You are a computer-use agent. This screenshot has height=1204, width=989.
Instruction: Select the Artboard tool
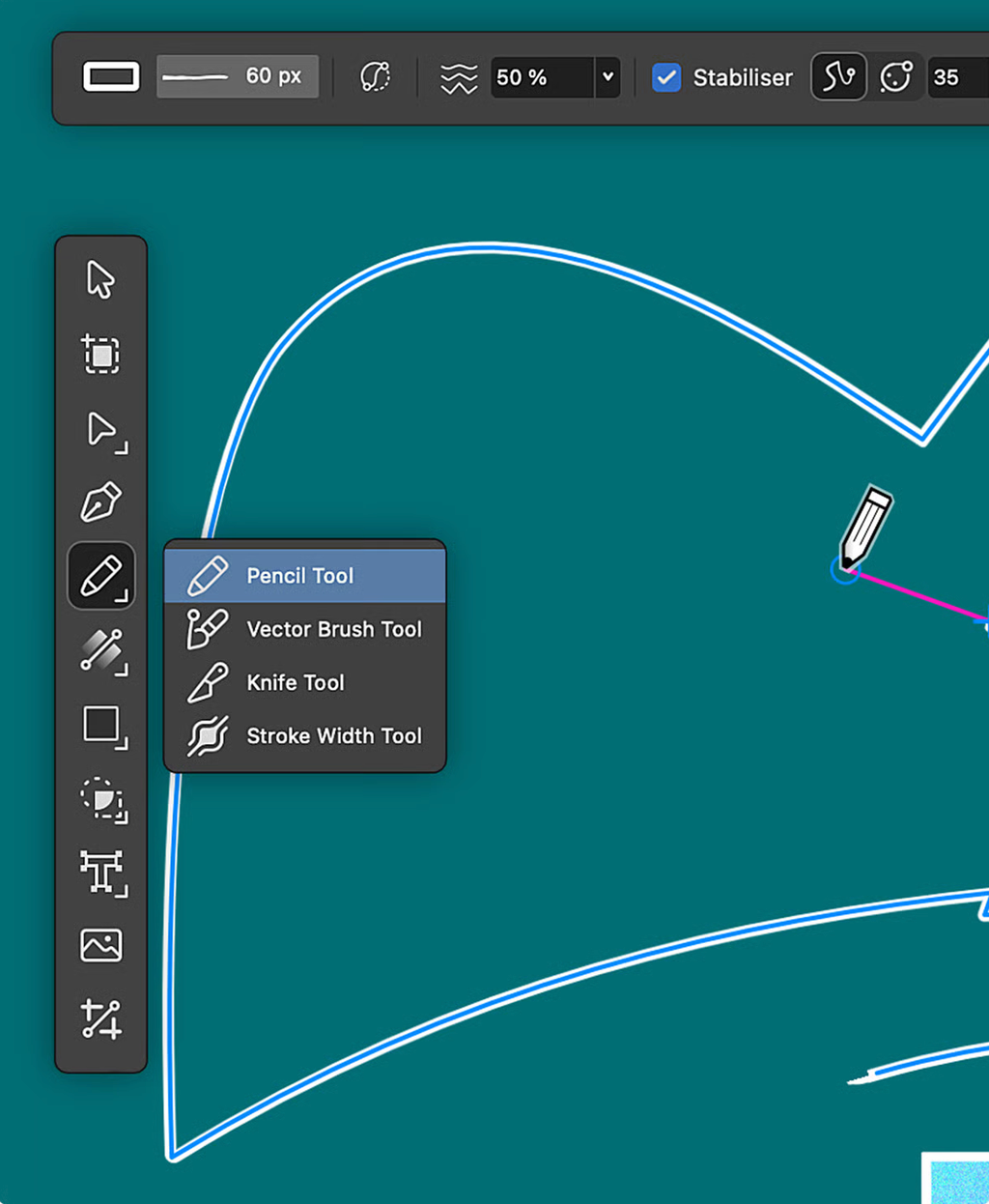coord(100,355)
